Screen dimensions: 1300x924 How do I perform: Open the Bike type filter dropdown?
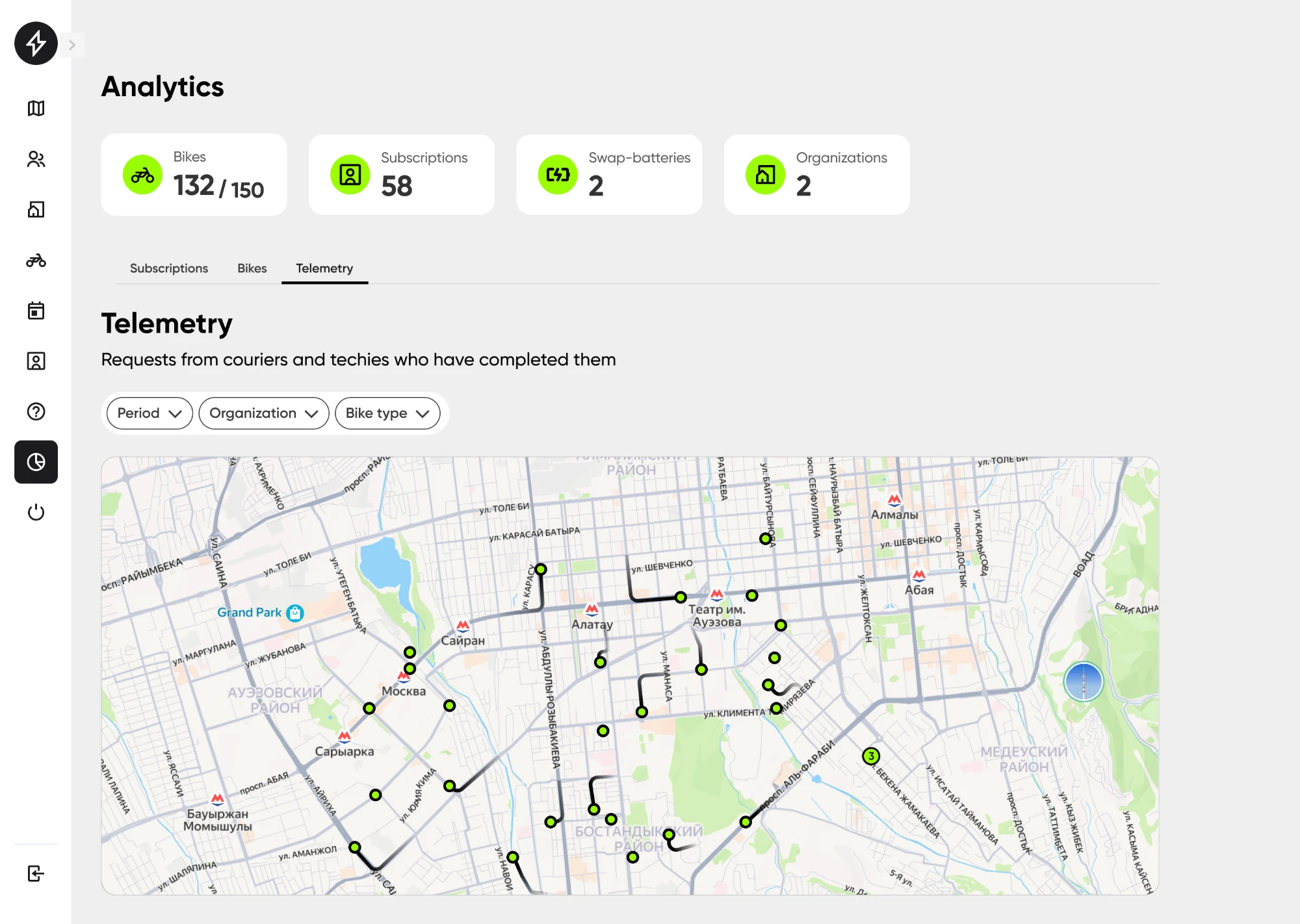coord(387,413)
